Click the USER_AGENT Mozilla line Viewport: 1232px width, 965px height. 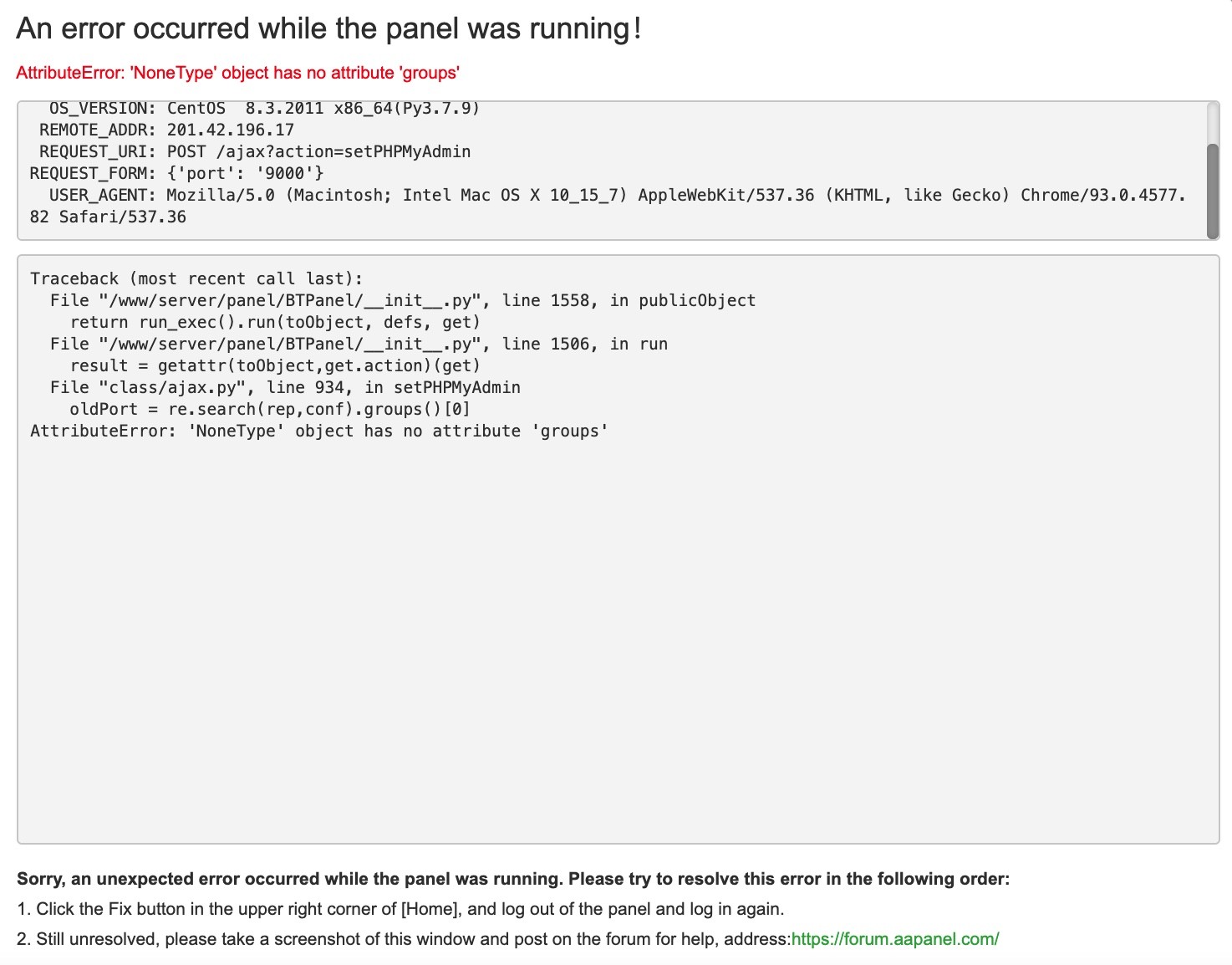(x=608, y=196)
